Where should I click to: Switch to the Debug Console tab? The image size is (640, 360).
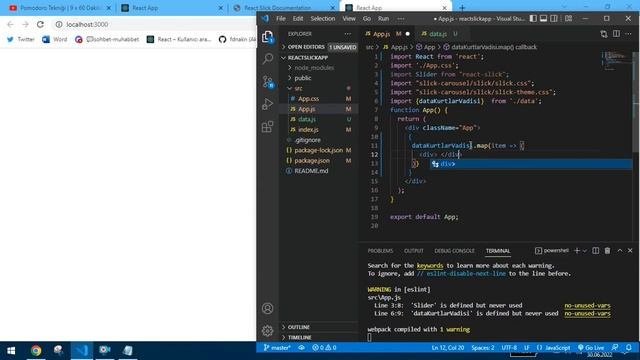point(454,251)
